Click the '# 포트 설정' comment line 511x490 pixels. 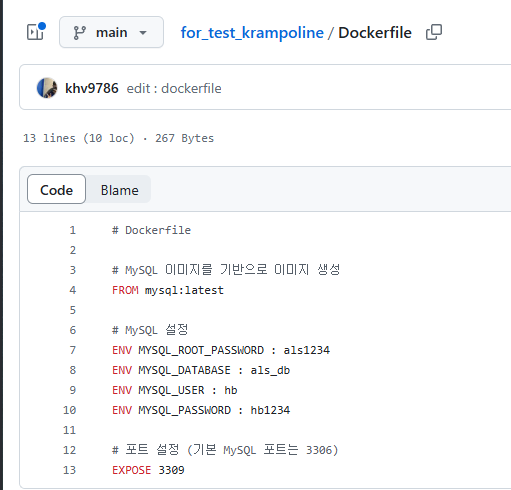pyautogui.click(x=225, y=450)
